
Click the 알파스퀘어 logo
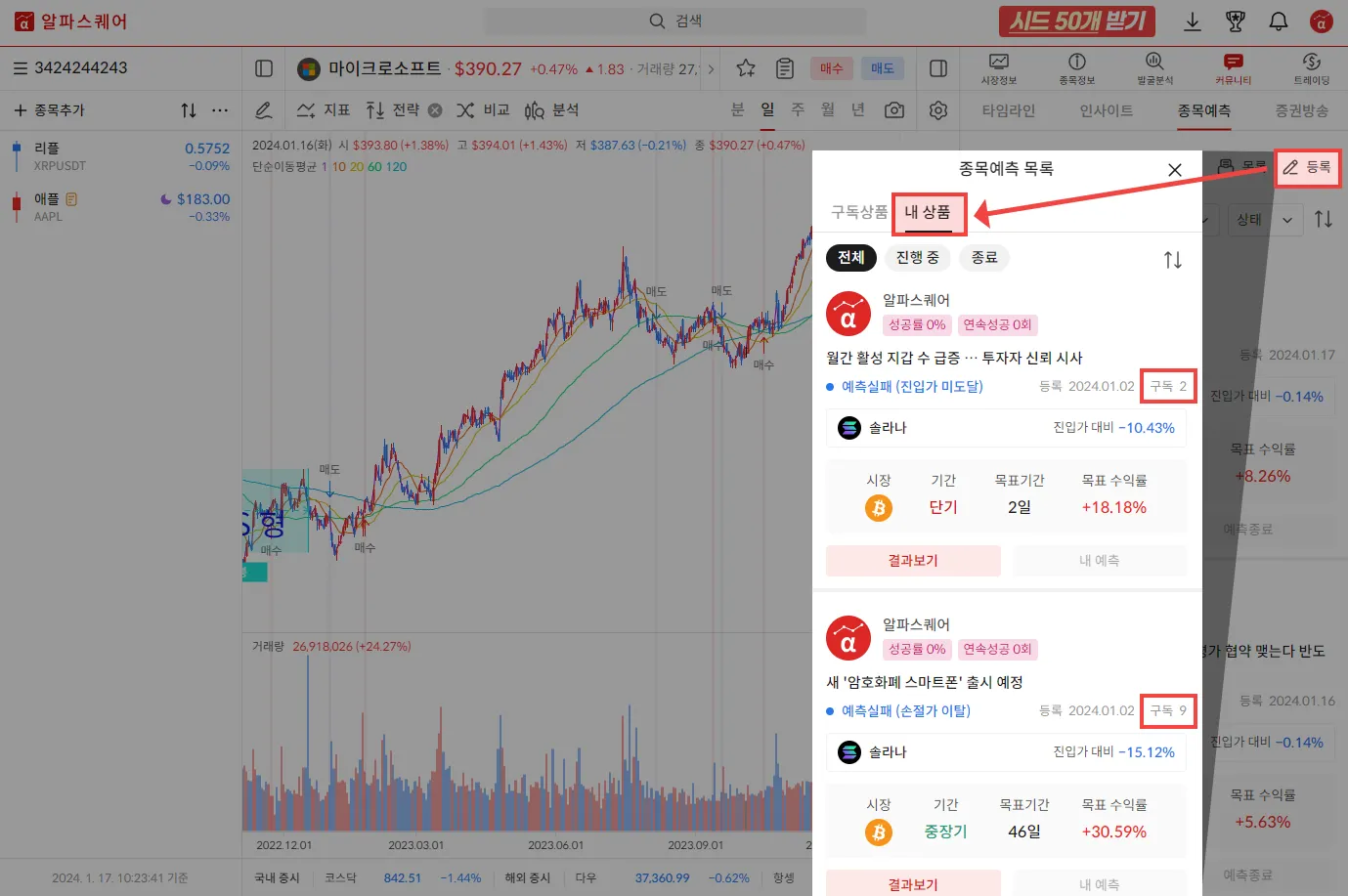(70, 21)
